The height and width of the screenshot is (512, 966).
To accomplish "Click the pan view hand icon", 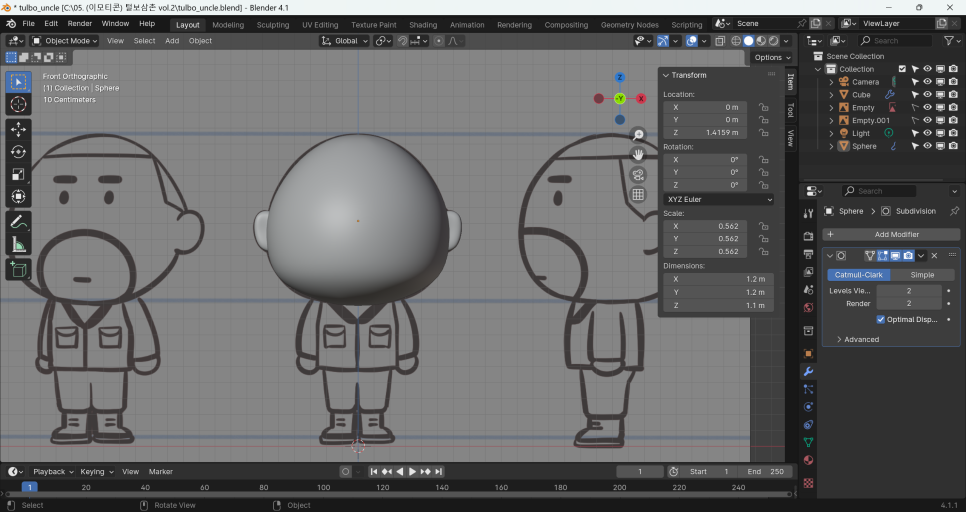I will click(638, 154).
